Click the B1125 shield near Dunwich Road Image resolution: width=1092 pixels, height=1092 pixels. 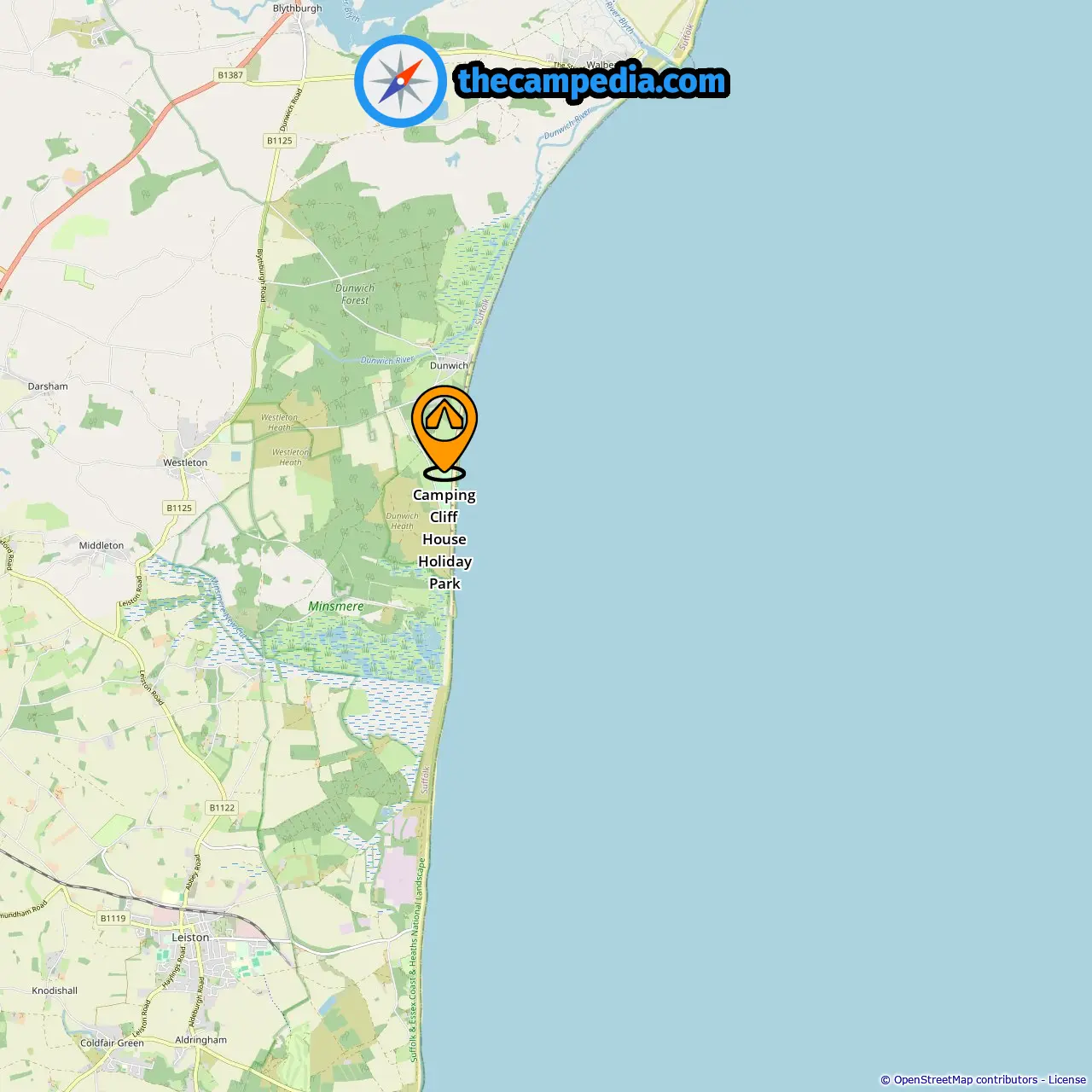[x=280, y=141]
